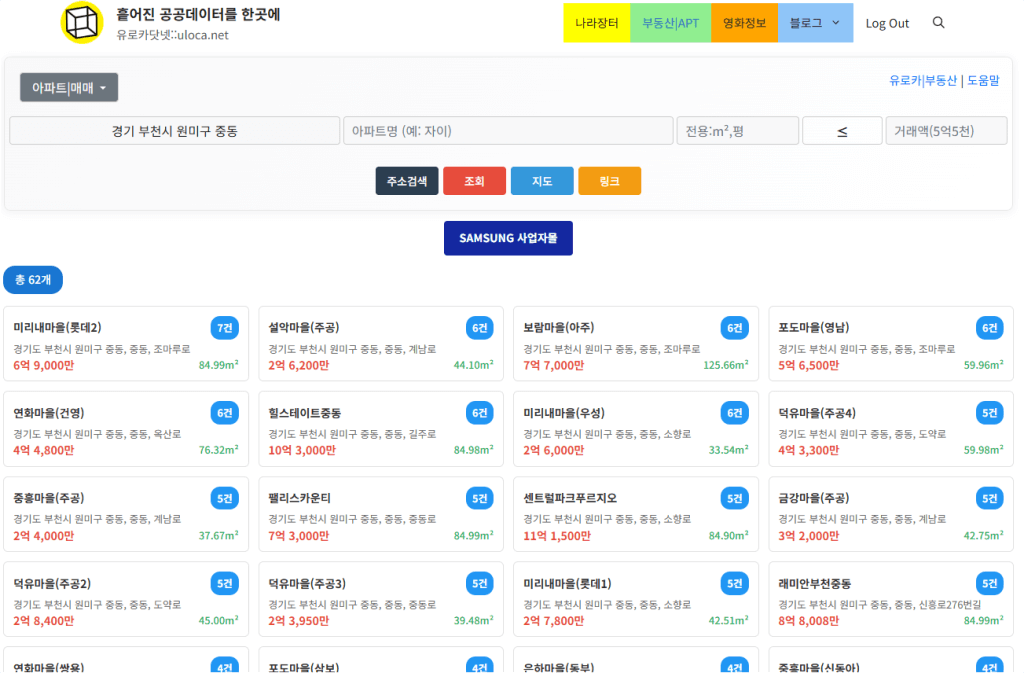Expand the 블로그 dropdown menu

click(815, 23)
